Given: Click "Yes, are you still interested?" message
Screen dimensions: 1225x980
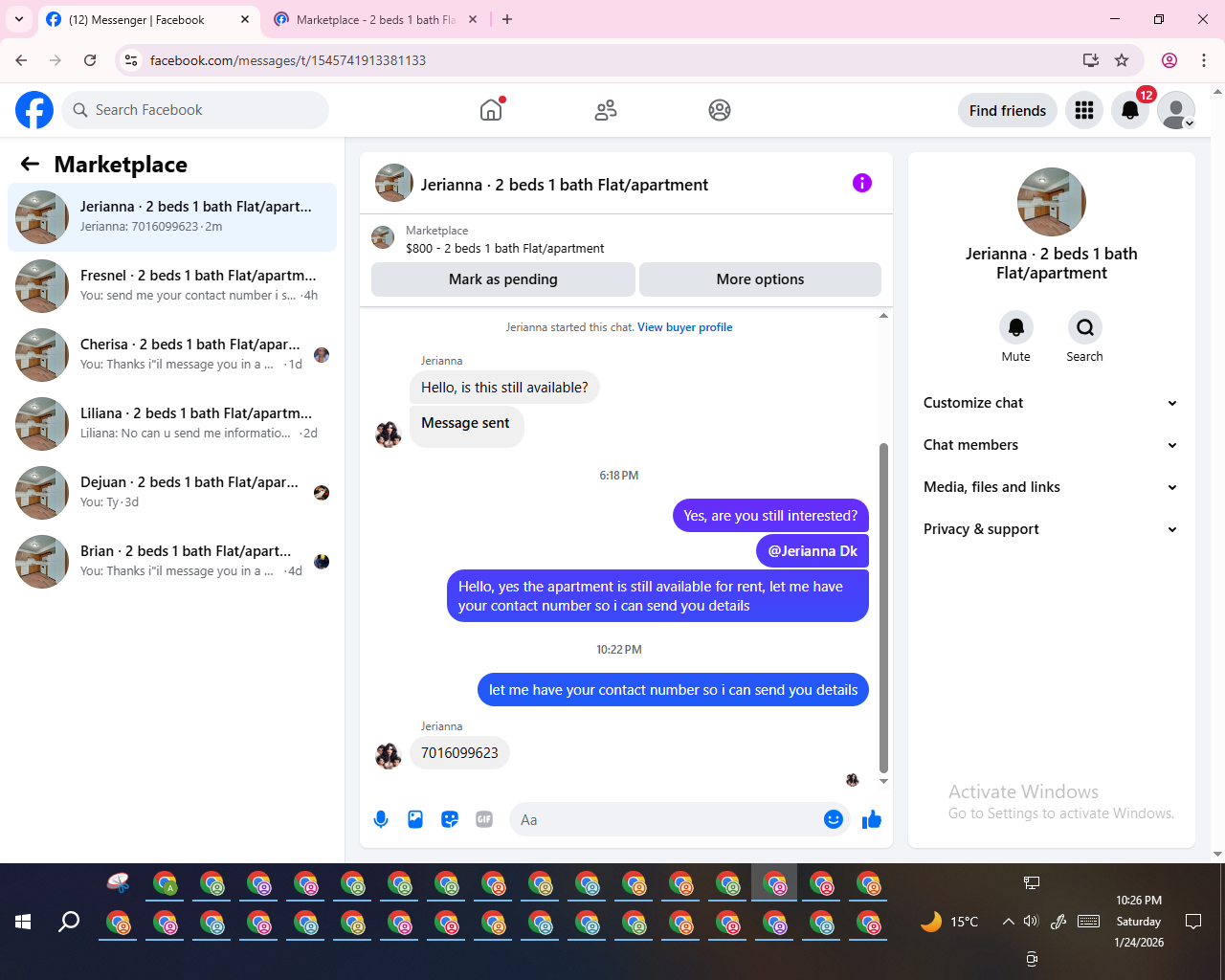Looking at the screenshot, I should [x=770, y=516].
